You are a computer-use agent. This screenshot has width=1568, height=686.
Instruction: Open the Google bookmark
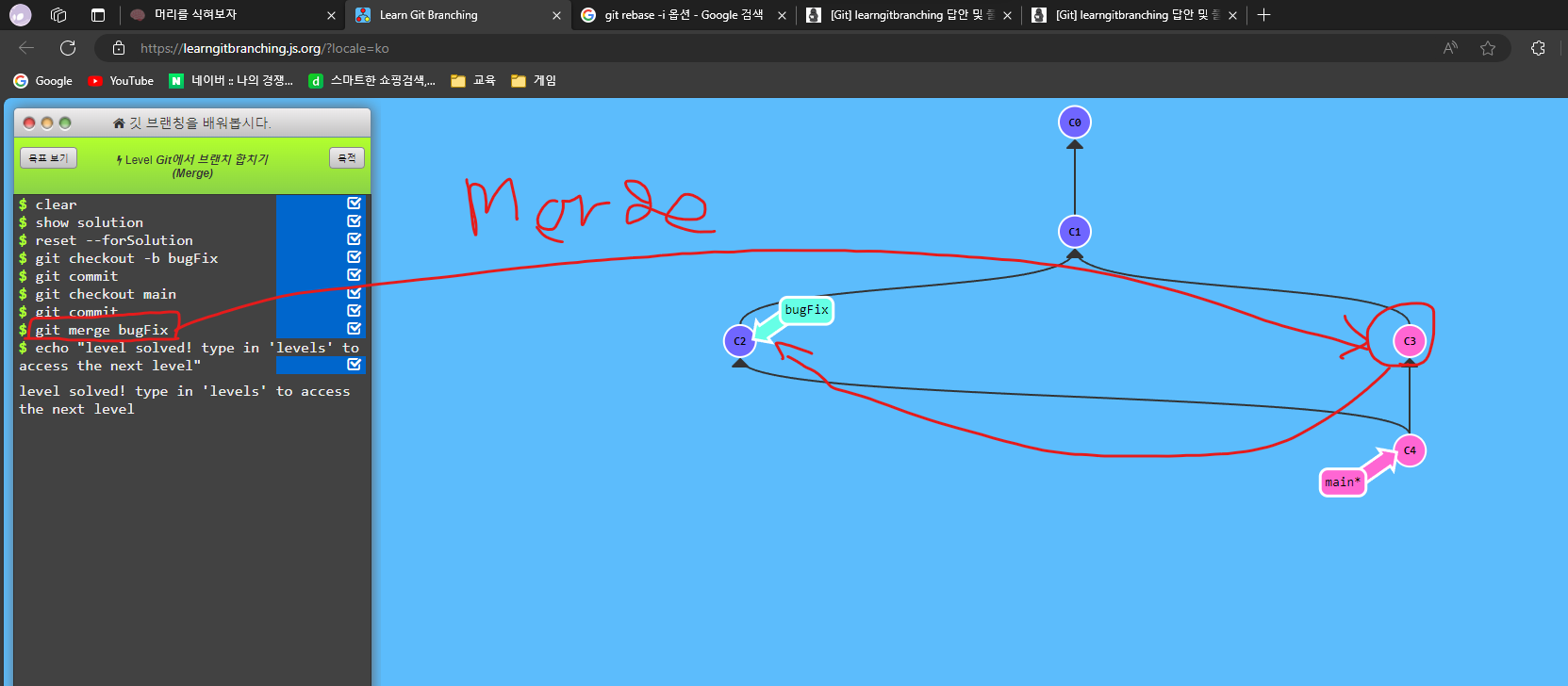coord(42,81)
